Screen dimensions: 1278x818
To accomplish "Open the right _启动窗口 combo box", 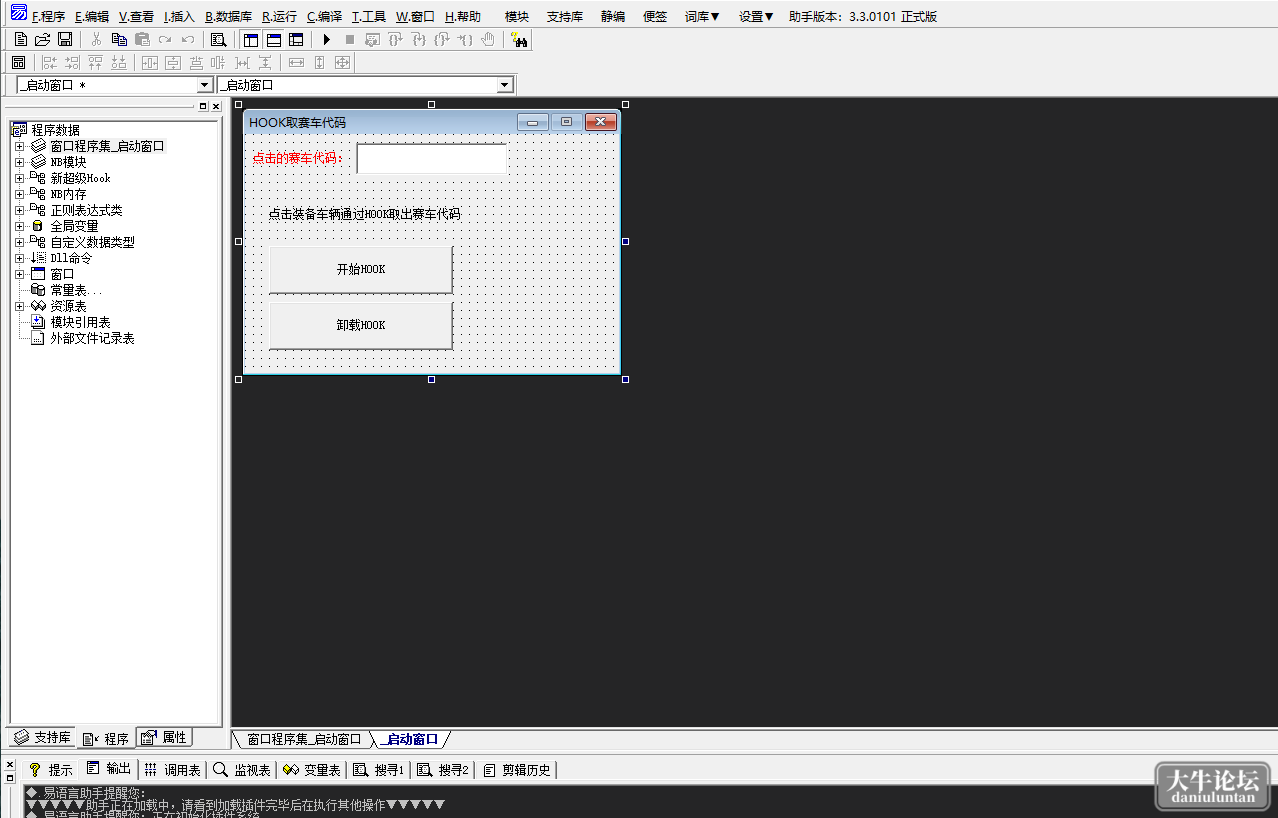I will (x=505, y=86).
